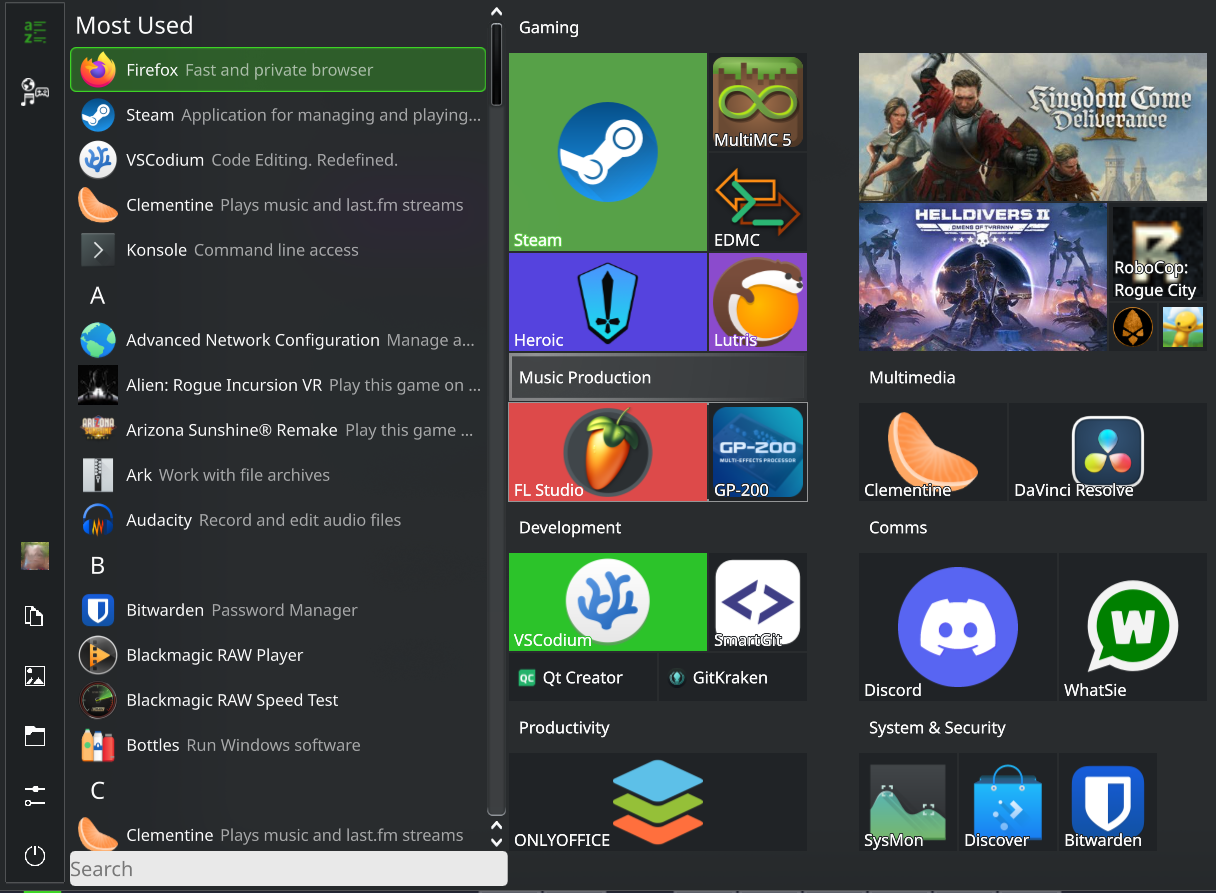The width and height of the screenshot is (1216, 893).
Task: Select the Music Production group header
Action: pos(658,378)
